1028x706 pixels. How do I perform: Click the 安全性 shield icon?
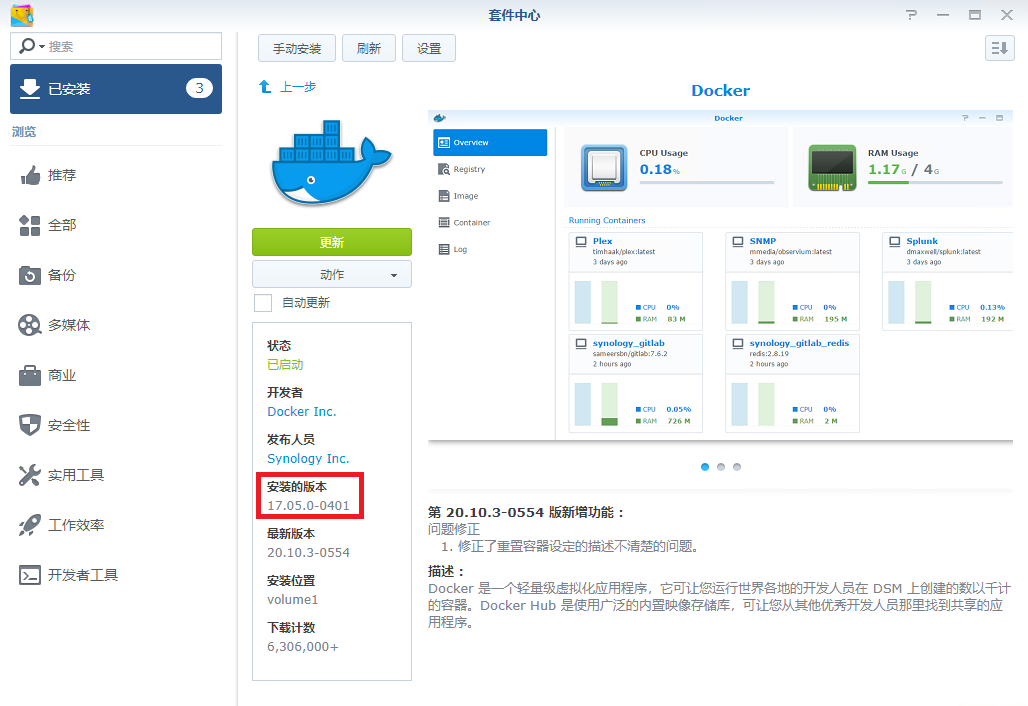30,426
